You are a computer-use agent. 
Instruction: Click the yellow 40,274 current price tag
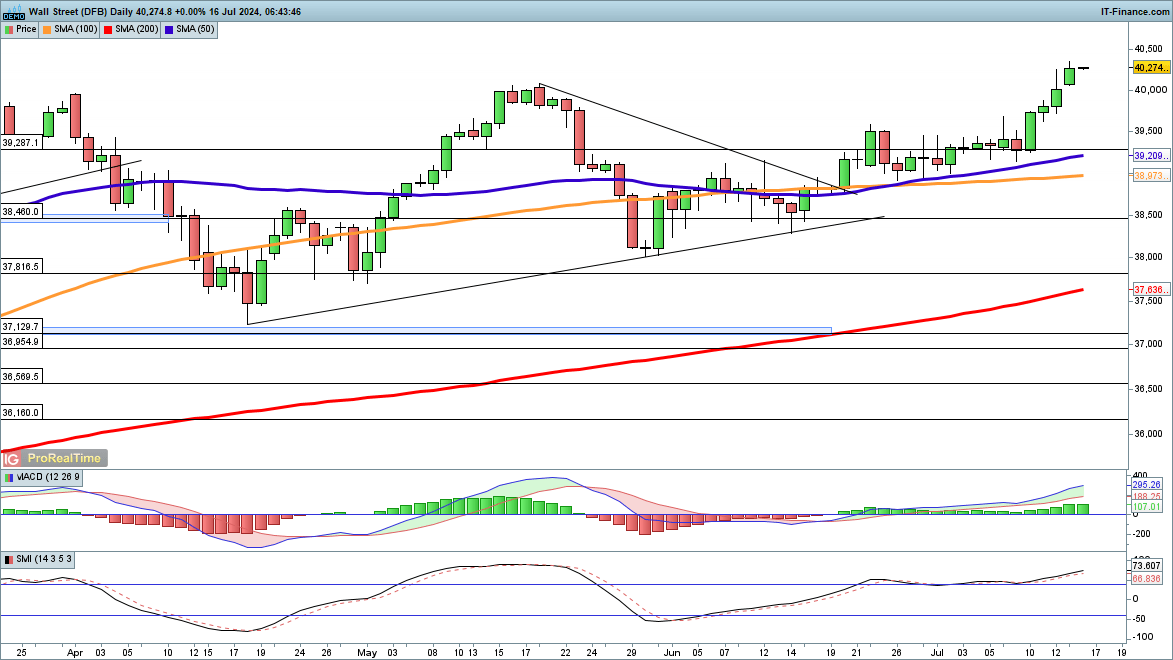(x=1150, y=68)
